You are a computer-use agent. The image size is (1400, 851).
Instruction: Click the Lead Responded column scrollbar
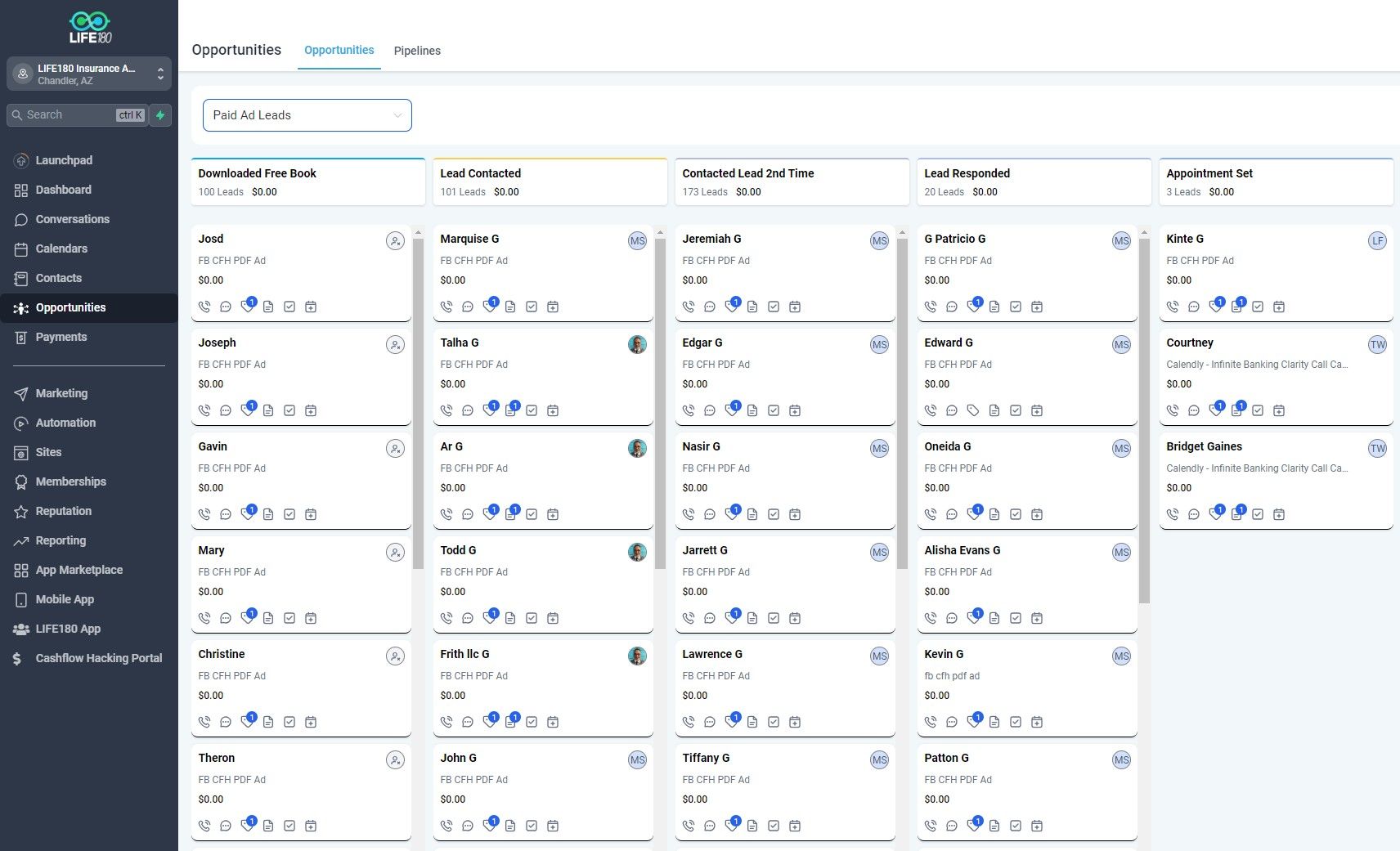tap(1144, 421)
